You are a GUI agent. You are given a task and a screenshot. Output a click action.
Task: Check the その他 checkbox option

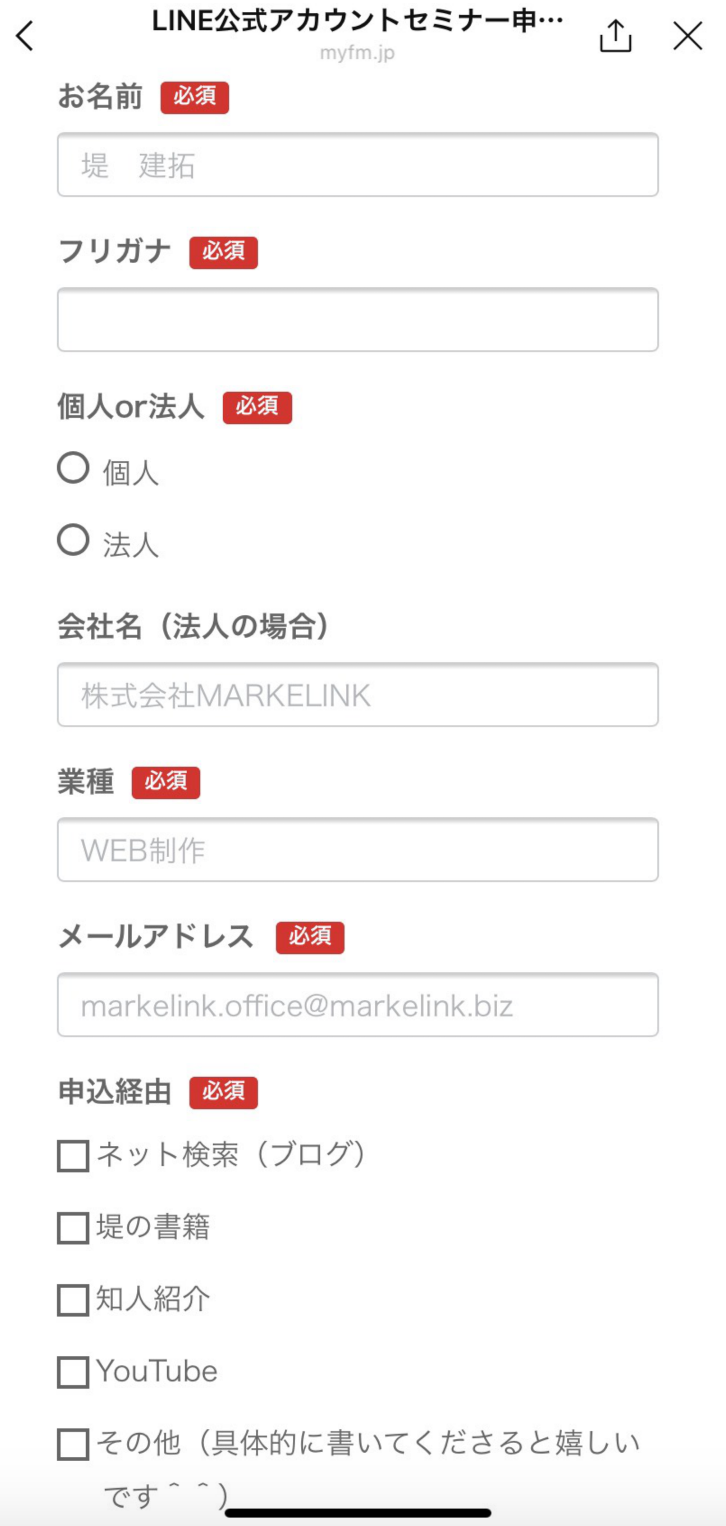pyautogui.click(x=73, y=1444)
